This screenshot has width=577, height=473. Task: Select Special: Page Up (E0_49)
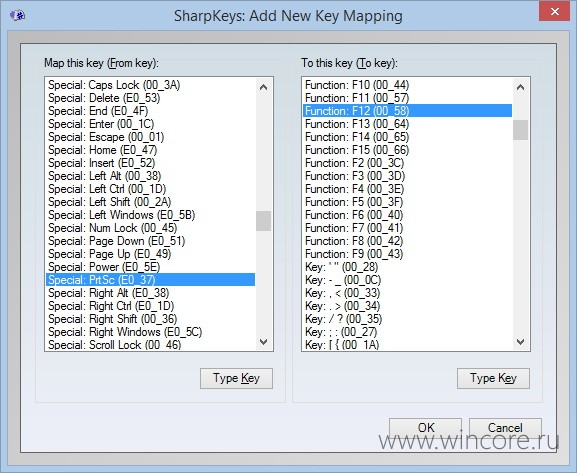(x=150, y=254)
